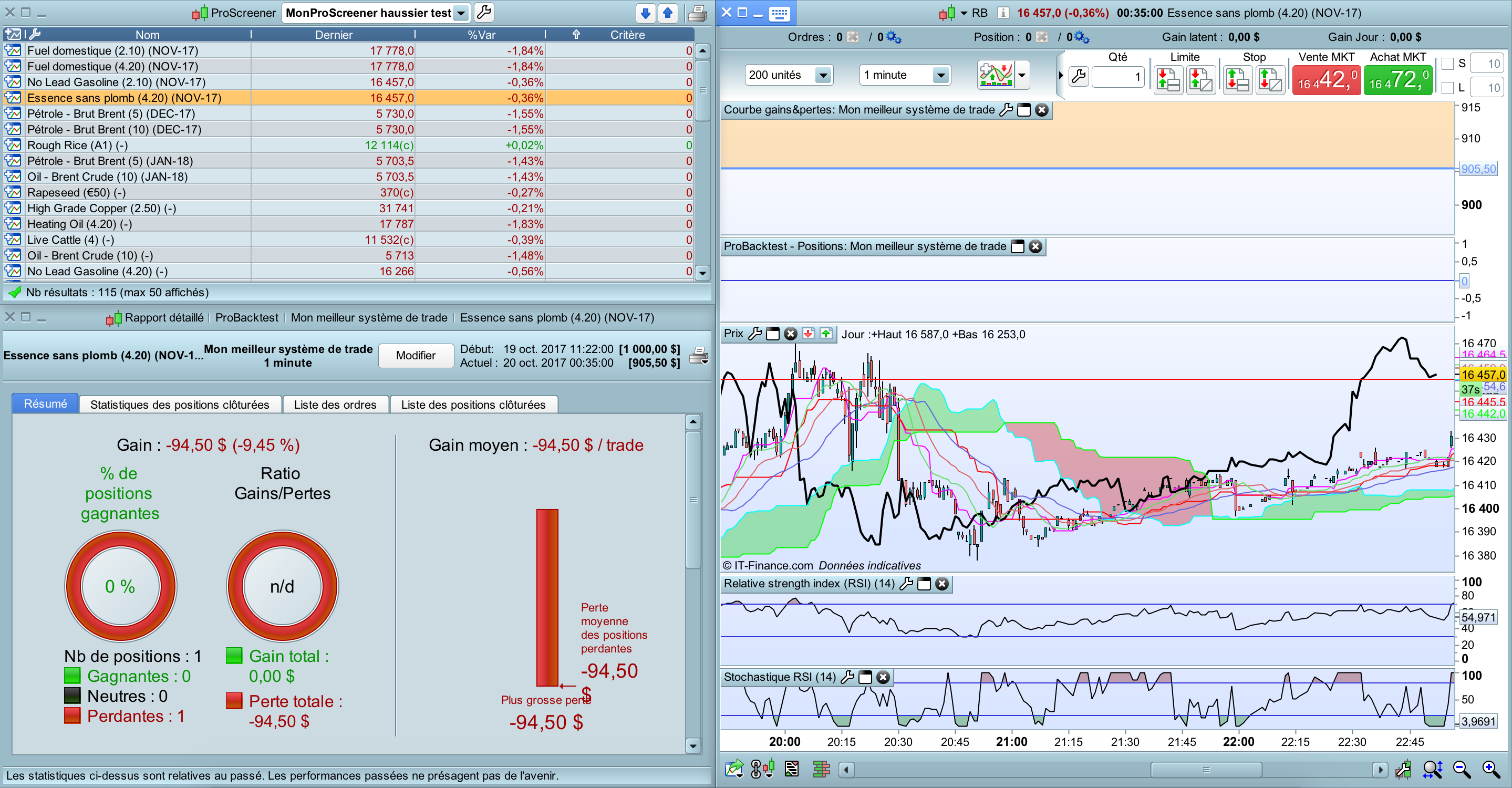Viewport: 1512px width, 788px height.
Task: Click the blue down arrow in ProScreener
Action: click(645, 13)
